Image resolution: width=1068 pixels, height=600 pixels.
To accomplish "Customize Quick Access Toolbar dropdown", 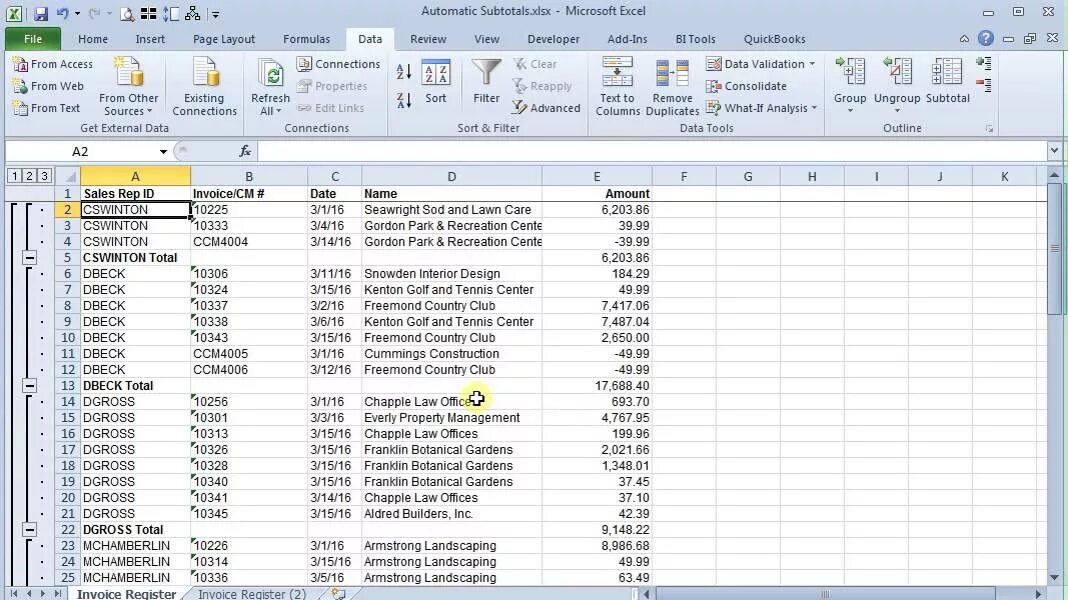I will pos(215,14).
